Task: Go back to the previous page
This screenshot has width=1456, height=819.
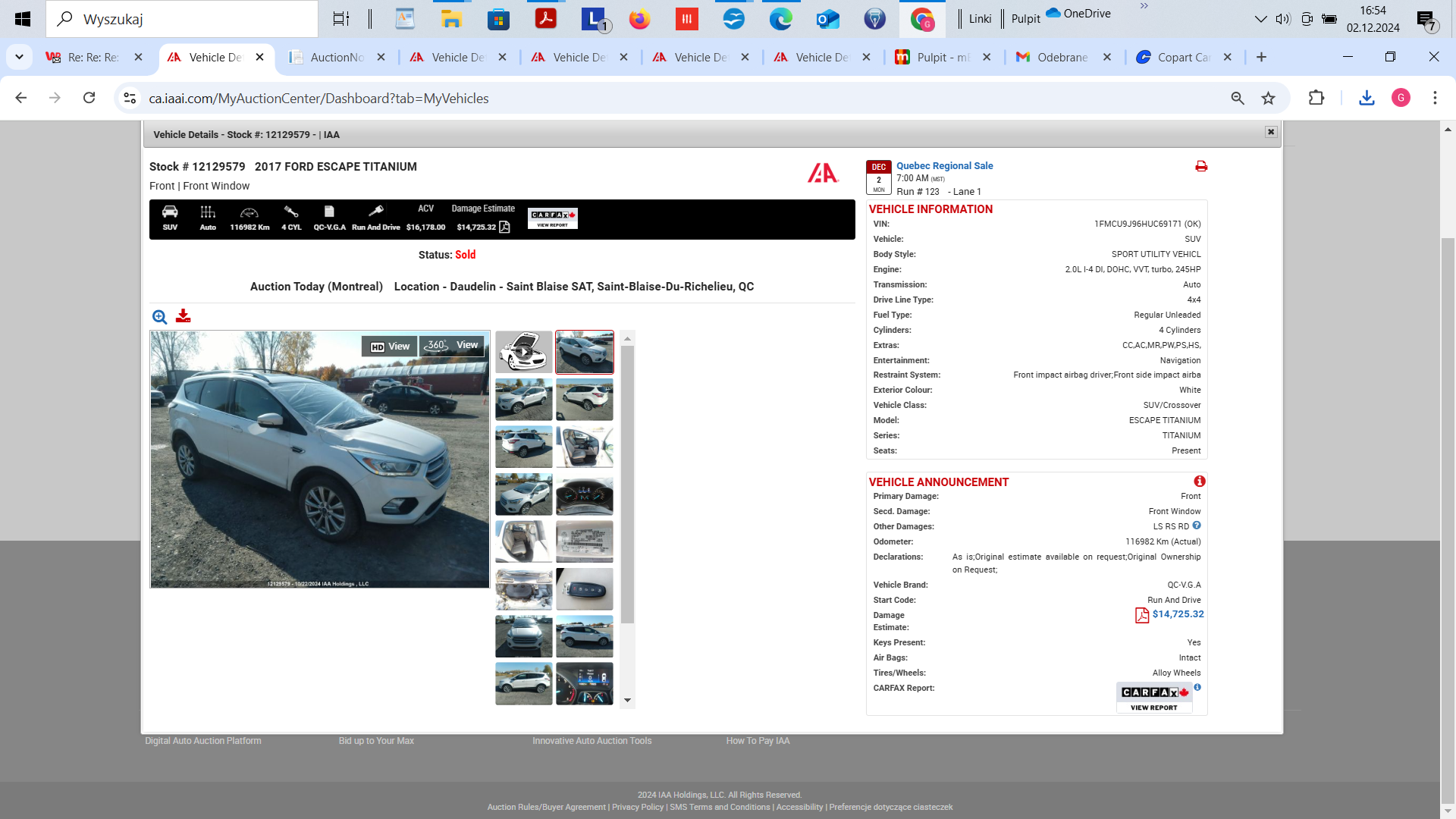Action: pos(21,98)
